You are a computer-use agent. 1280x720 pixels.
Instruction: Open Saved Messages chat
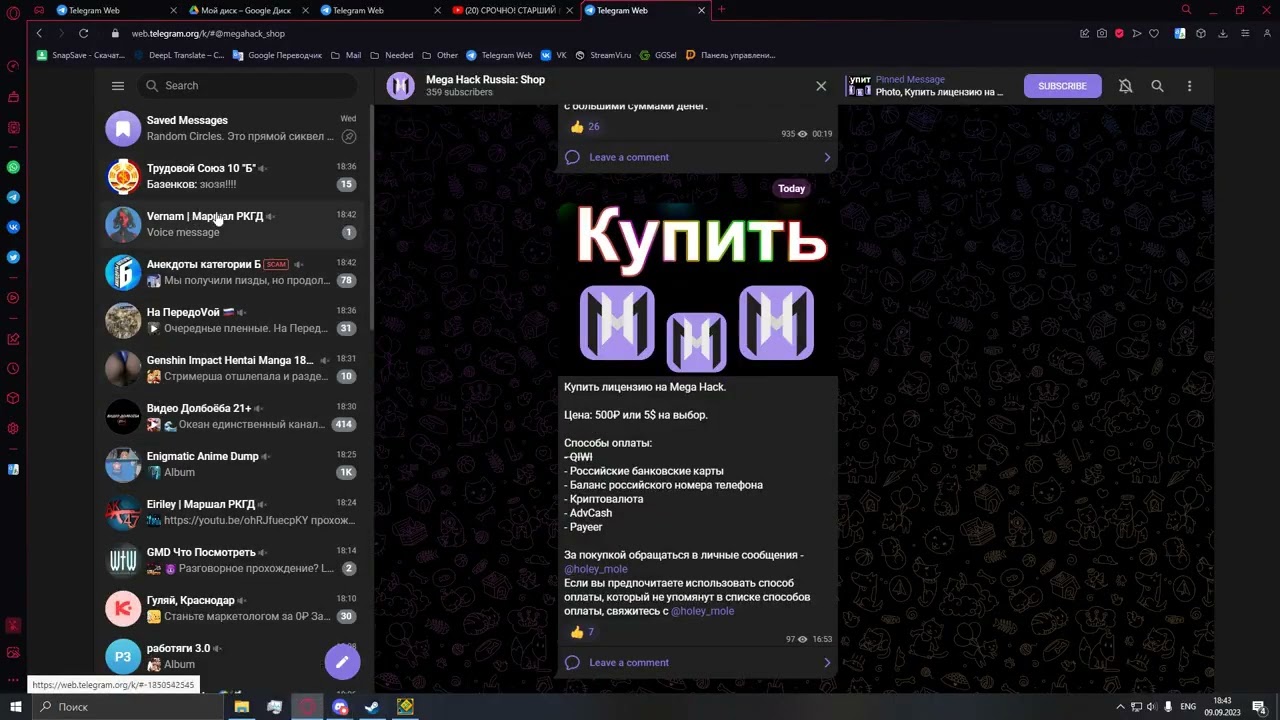click(233, 128)
